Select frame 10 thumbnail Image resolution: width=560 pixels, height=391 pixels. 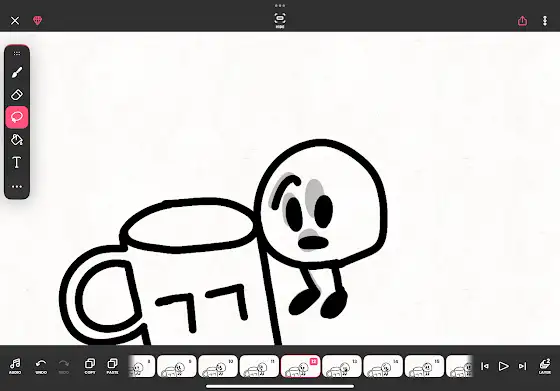coord(218,366)
